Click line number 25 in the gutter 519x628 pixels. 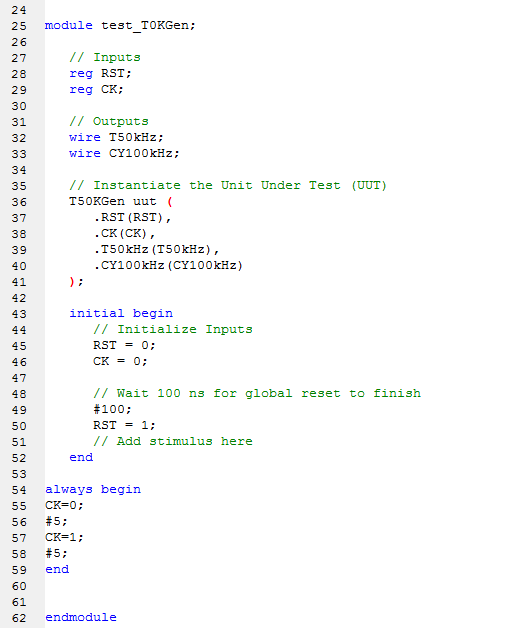[19, 26]
